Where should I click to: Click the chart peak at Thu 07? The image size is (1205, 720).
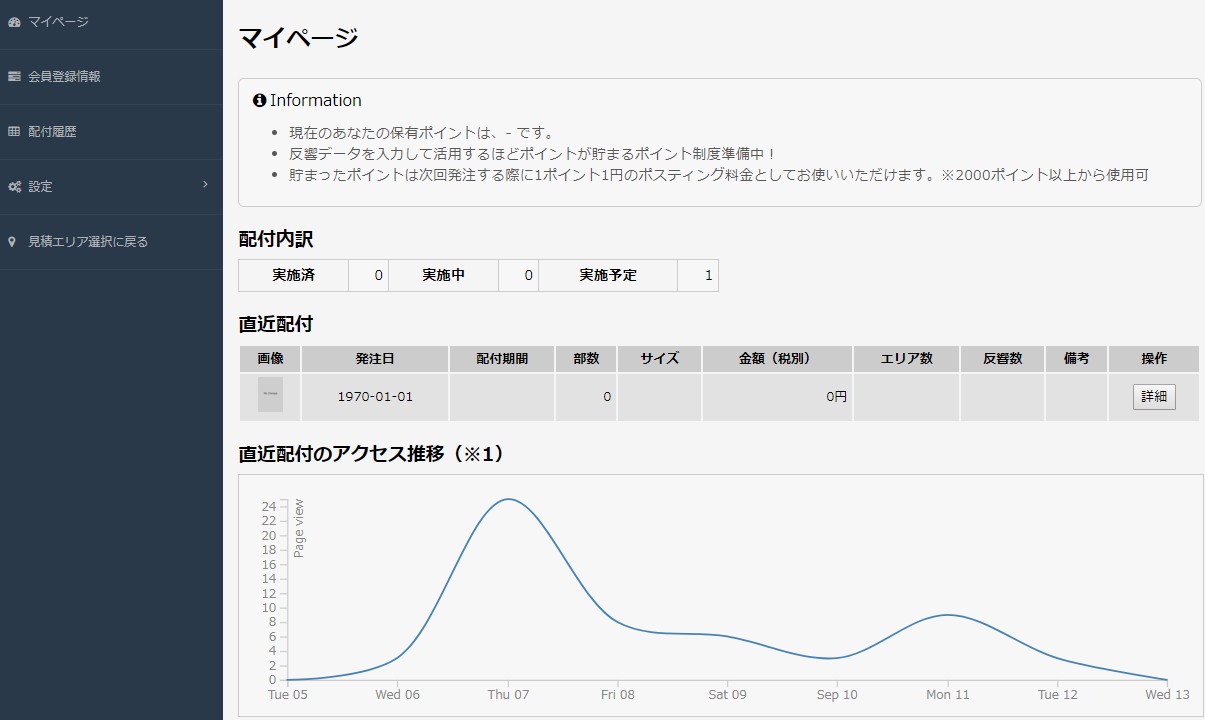point(508,499)
